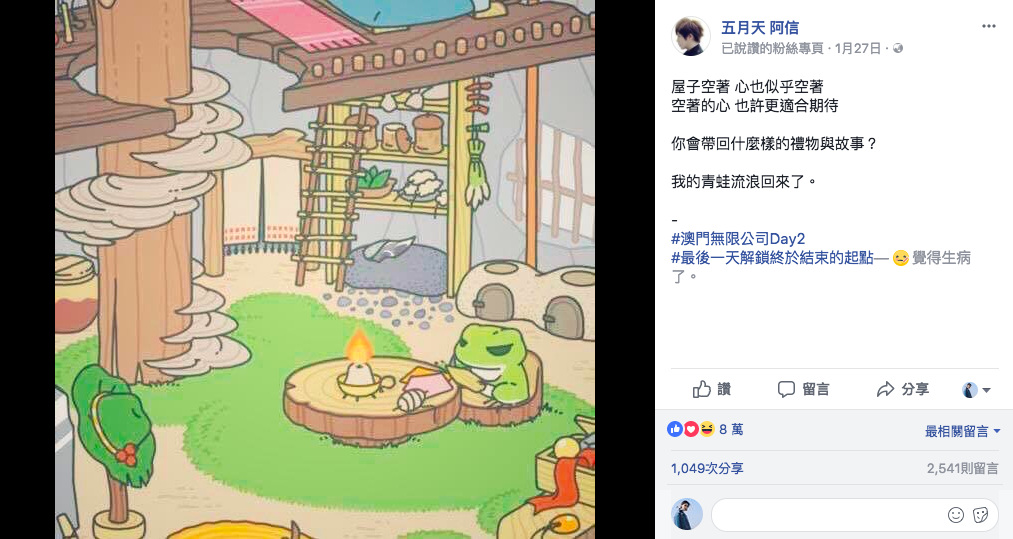Image resolution: width=1013 pixels, height=539 pixels.
Task: Click the blue like reaction icon
Action: tap(675, 429)
